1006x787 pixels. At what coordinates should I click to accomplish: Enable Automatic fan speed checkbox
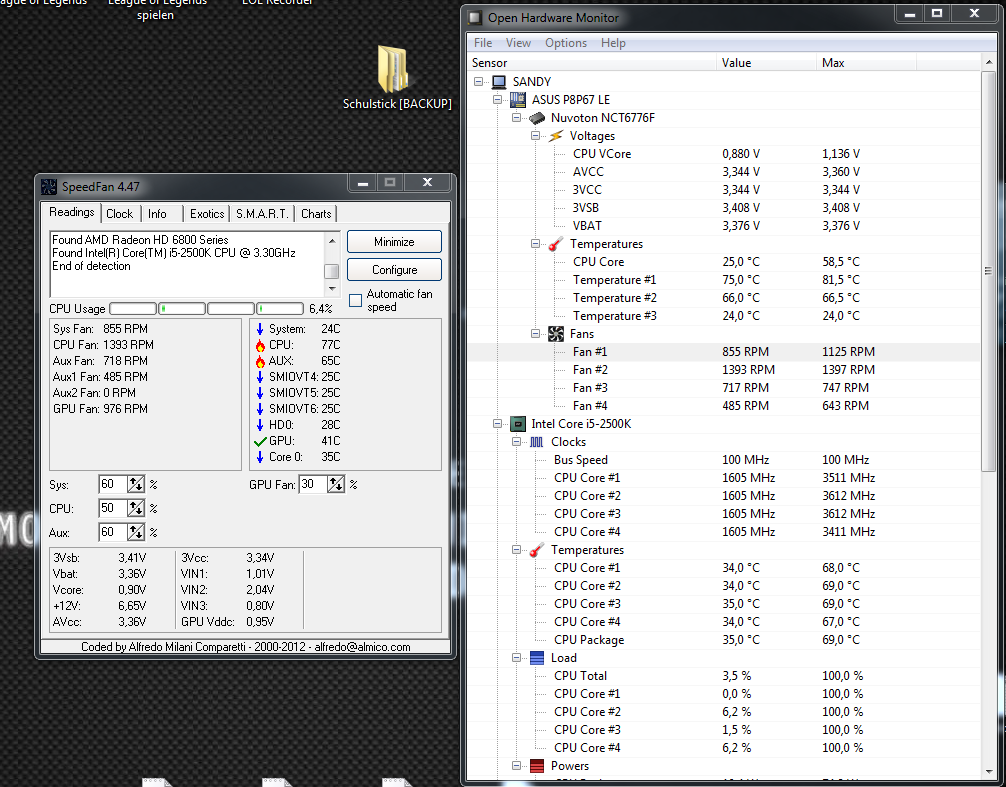pos(355,300)
